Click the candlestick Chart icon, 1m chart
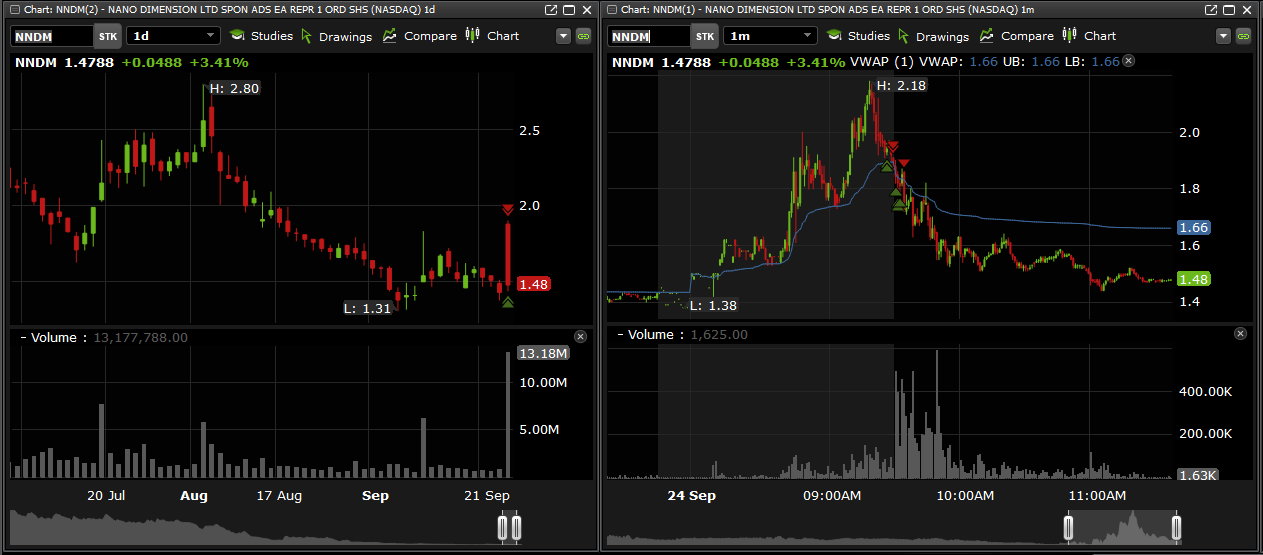The width and height of the screenshot is (1263, 555). [x=1070, y=35]
